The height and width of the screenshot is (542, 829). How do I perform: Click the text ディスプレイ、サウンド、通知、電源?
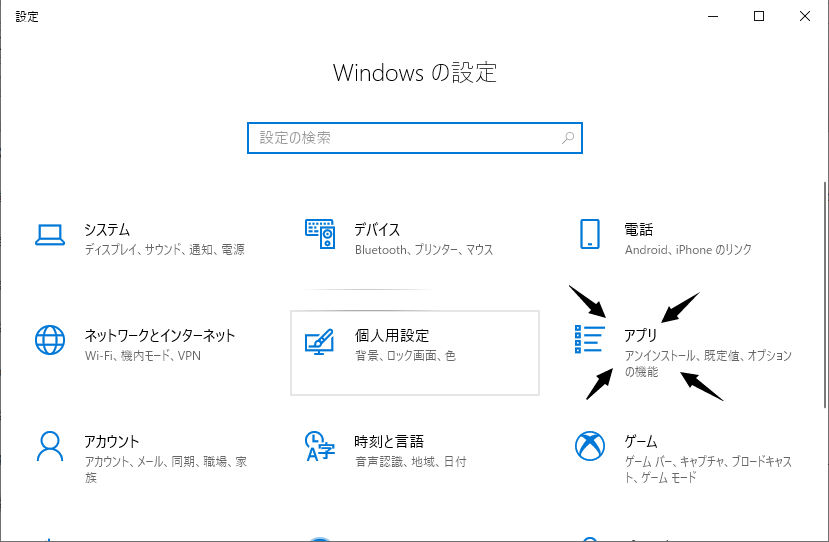point(165,250)
